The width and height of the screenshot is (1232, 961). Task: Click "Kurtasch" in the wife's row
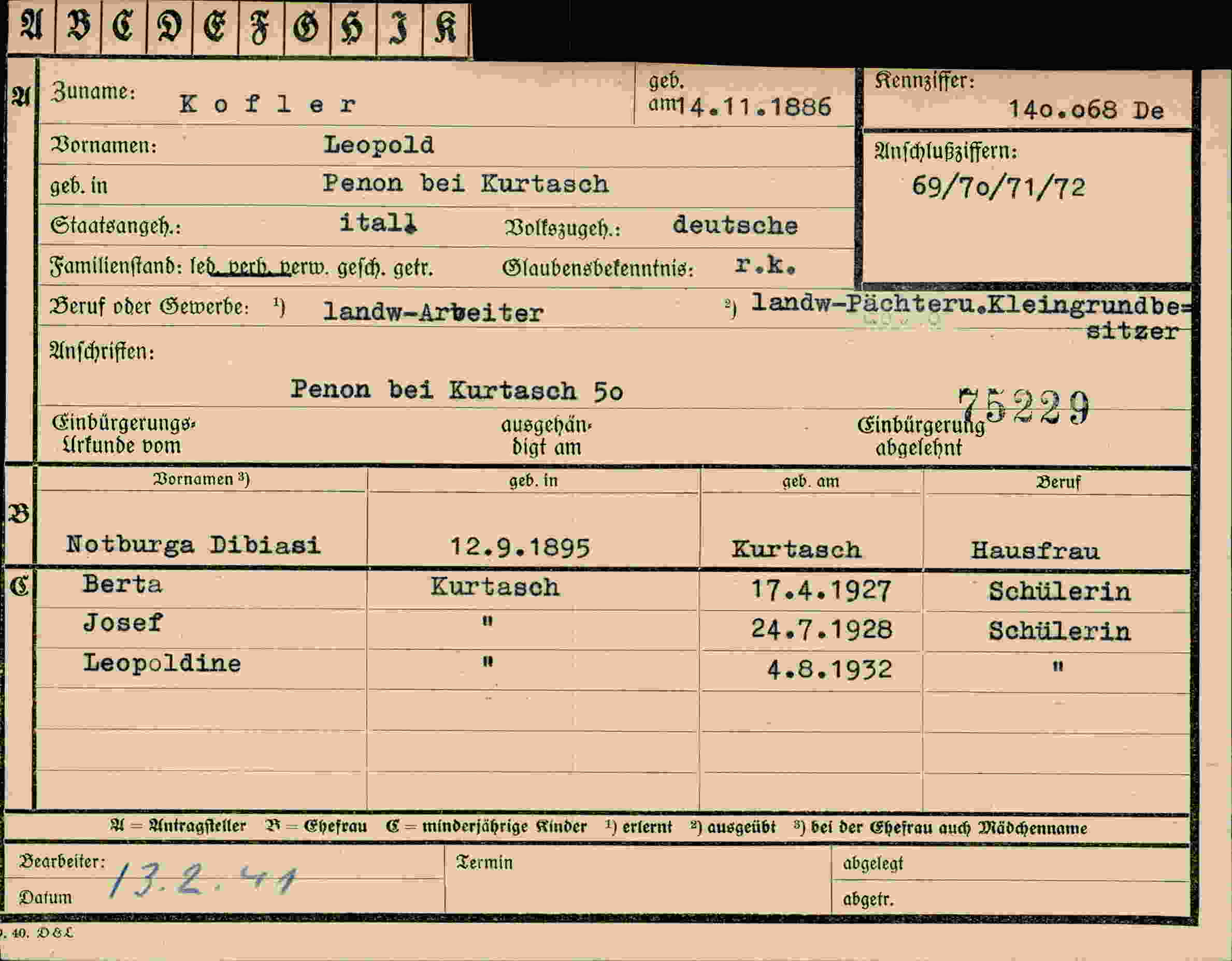(x=796, y=549)
